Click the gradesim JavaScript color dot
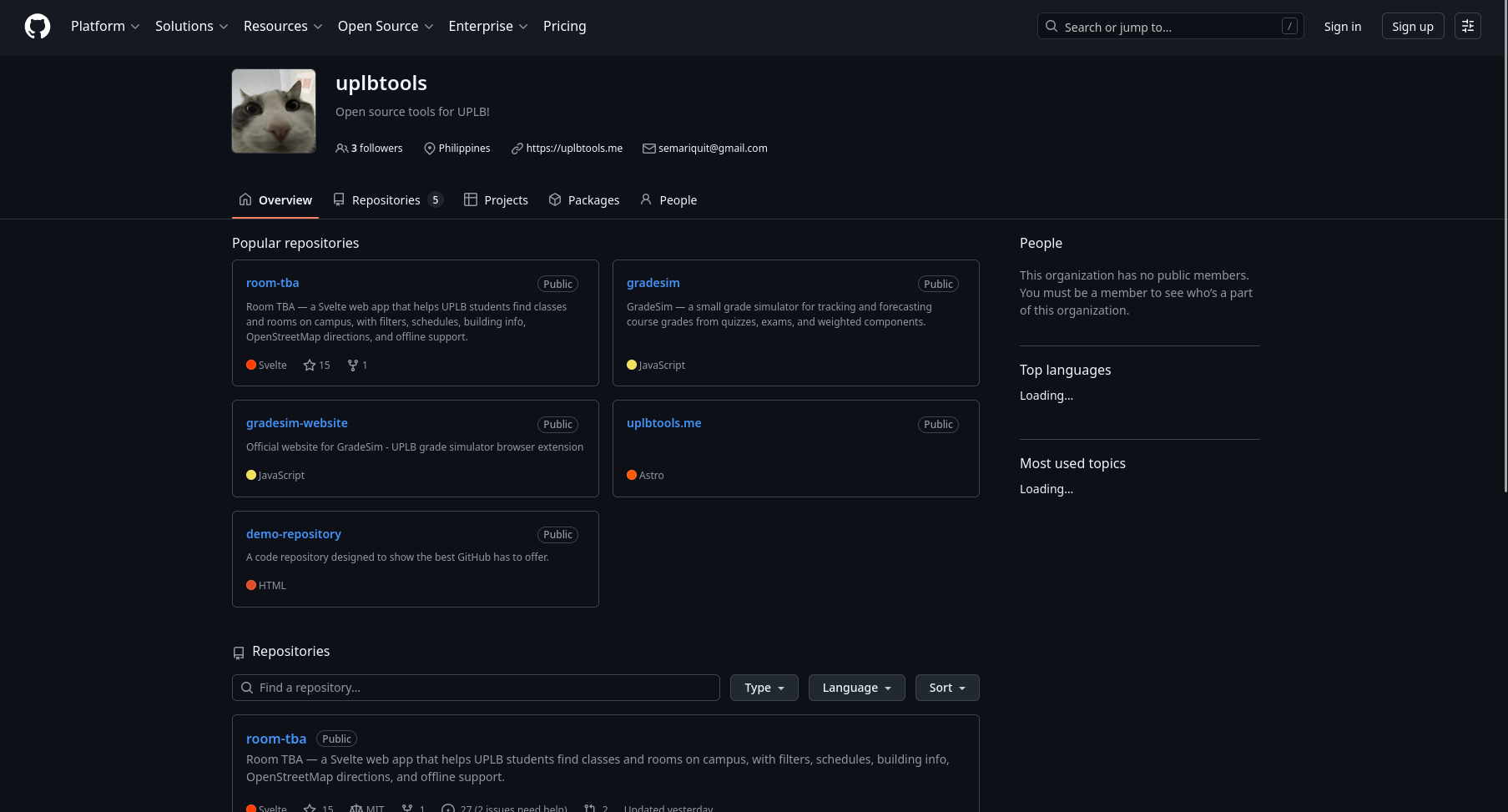This screenshot has width=1508, height=812. pos(632,365)
